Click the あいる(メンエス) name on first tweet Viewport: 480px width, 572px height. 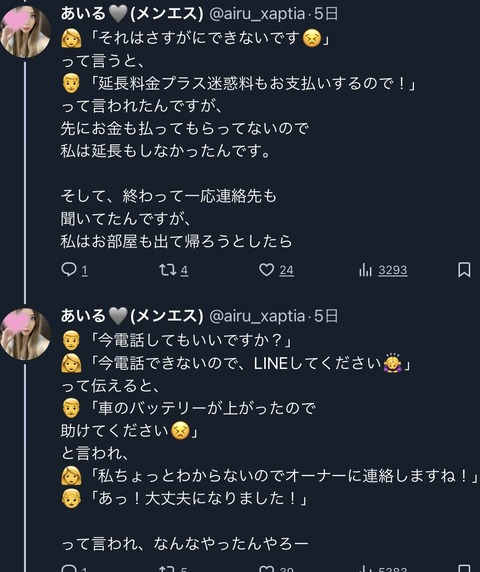click(x=132, y=14)
